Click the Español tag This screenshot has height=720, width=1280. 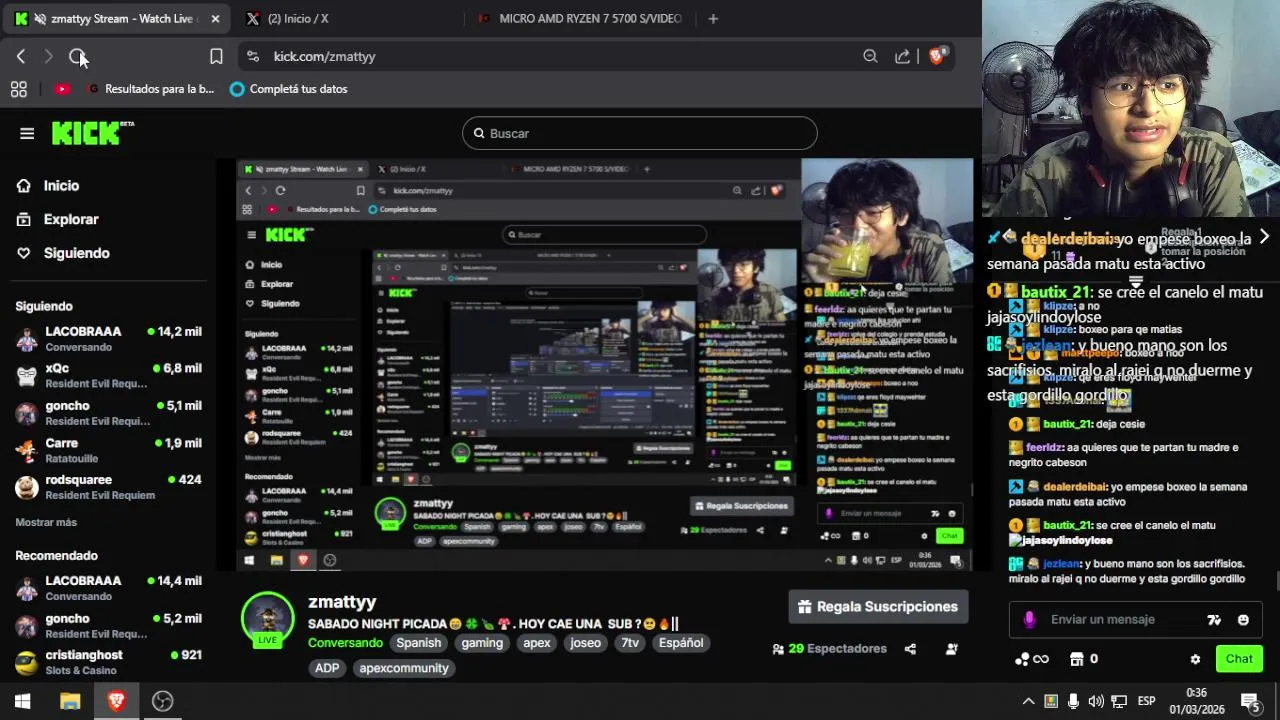click(x=681, y=643)
